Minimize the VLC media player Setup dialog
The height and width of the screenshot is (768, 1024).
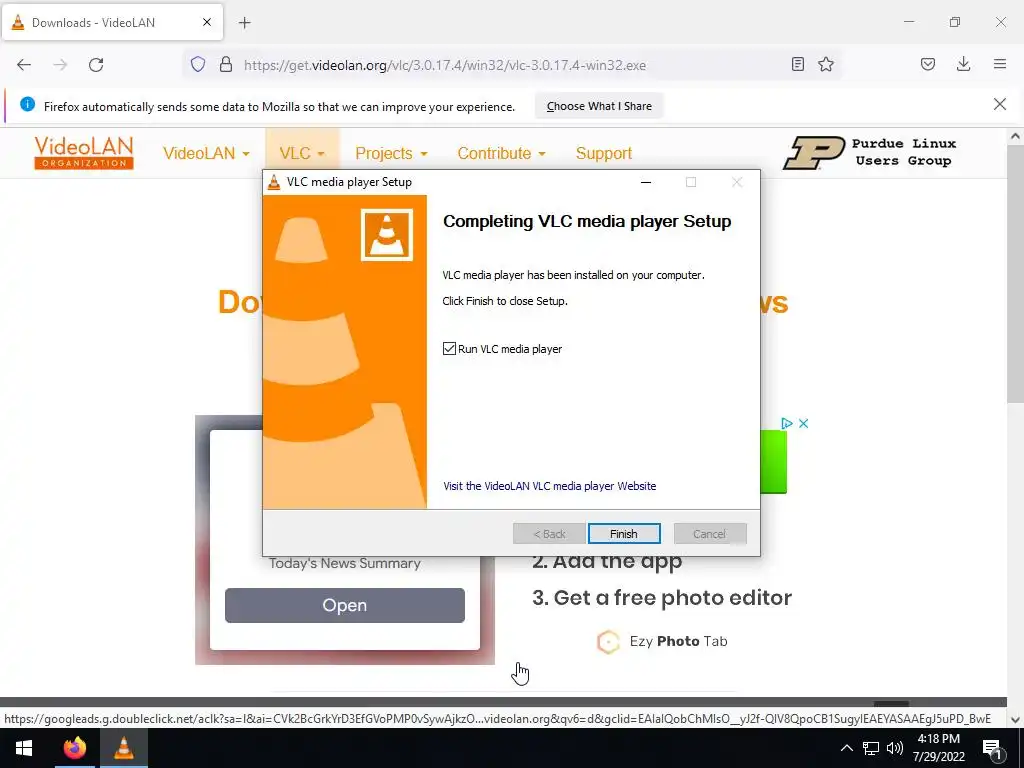click(646, 182)
